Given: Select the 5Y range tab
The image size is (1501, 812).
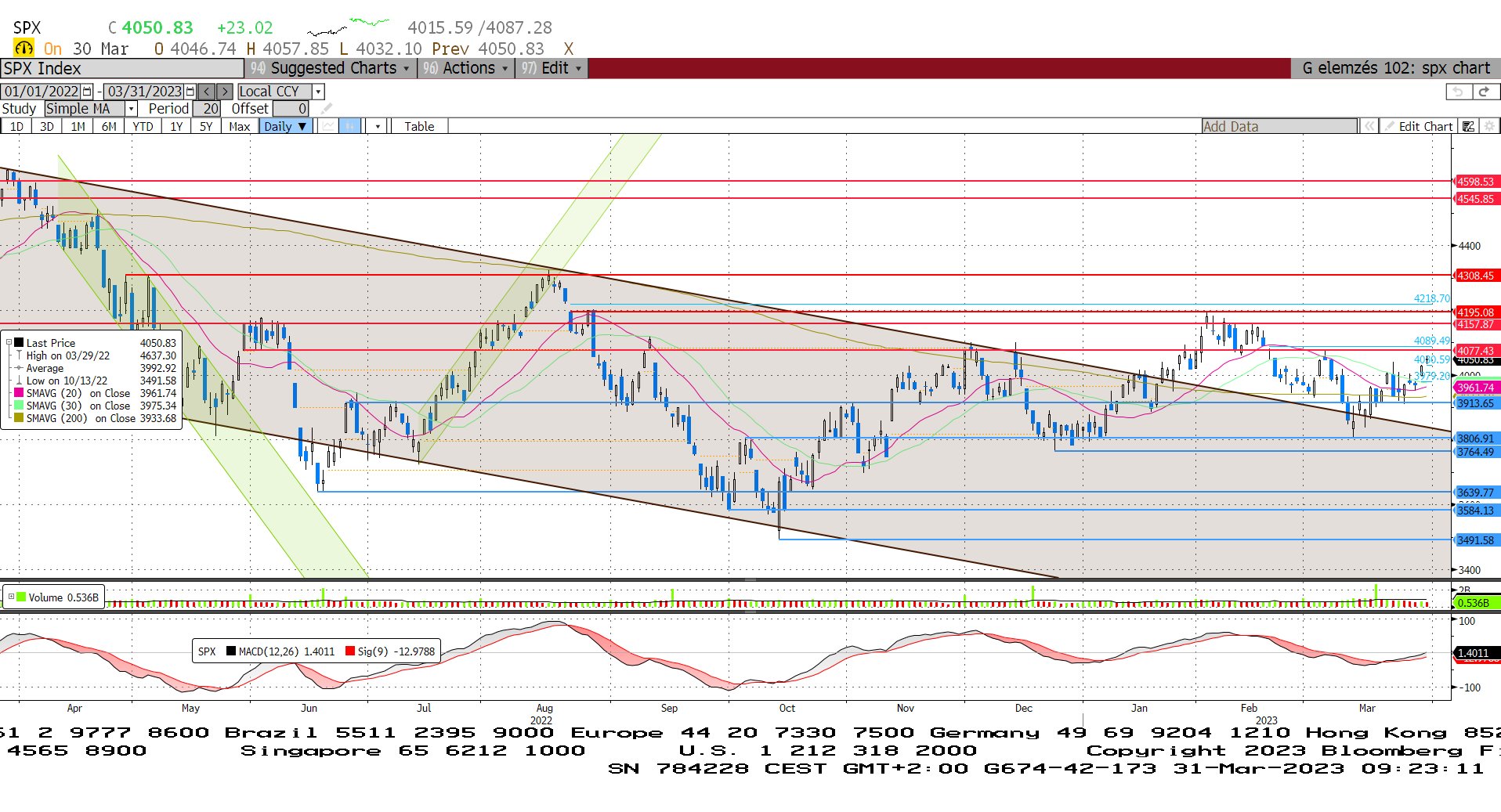Looking at the screenshot, I should (206, 126).
